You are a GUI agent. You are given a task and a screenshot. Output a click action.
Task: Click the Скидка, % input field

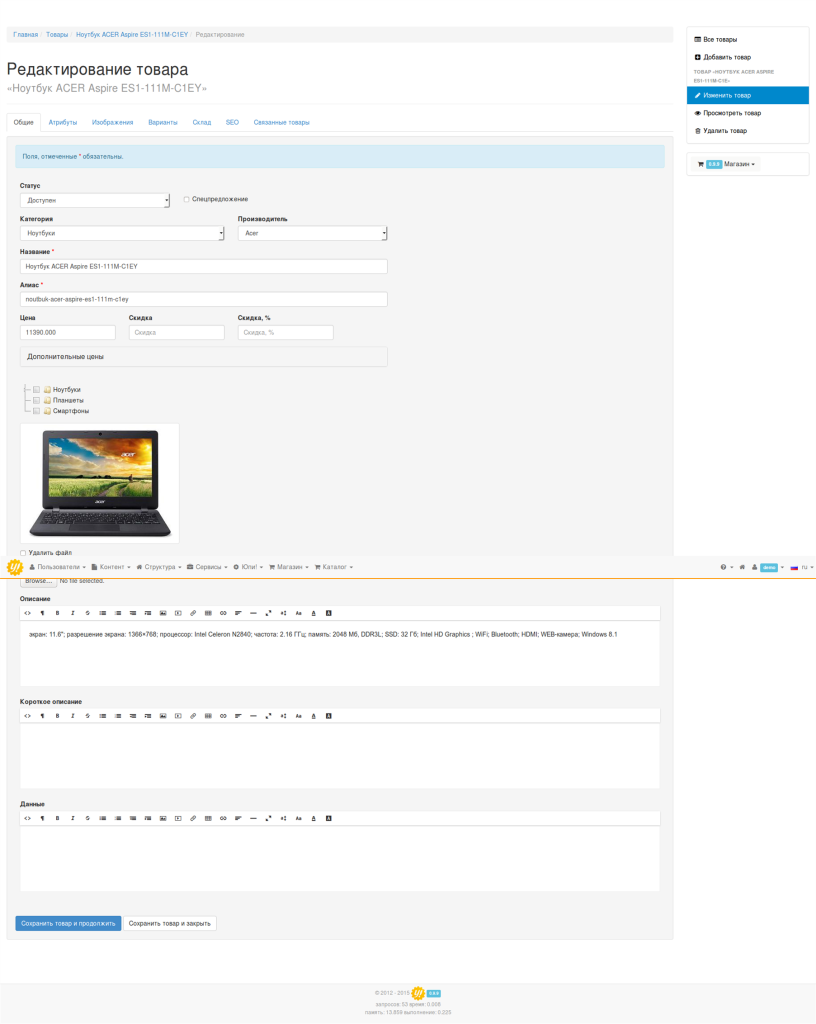[285, 332]
